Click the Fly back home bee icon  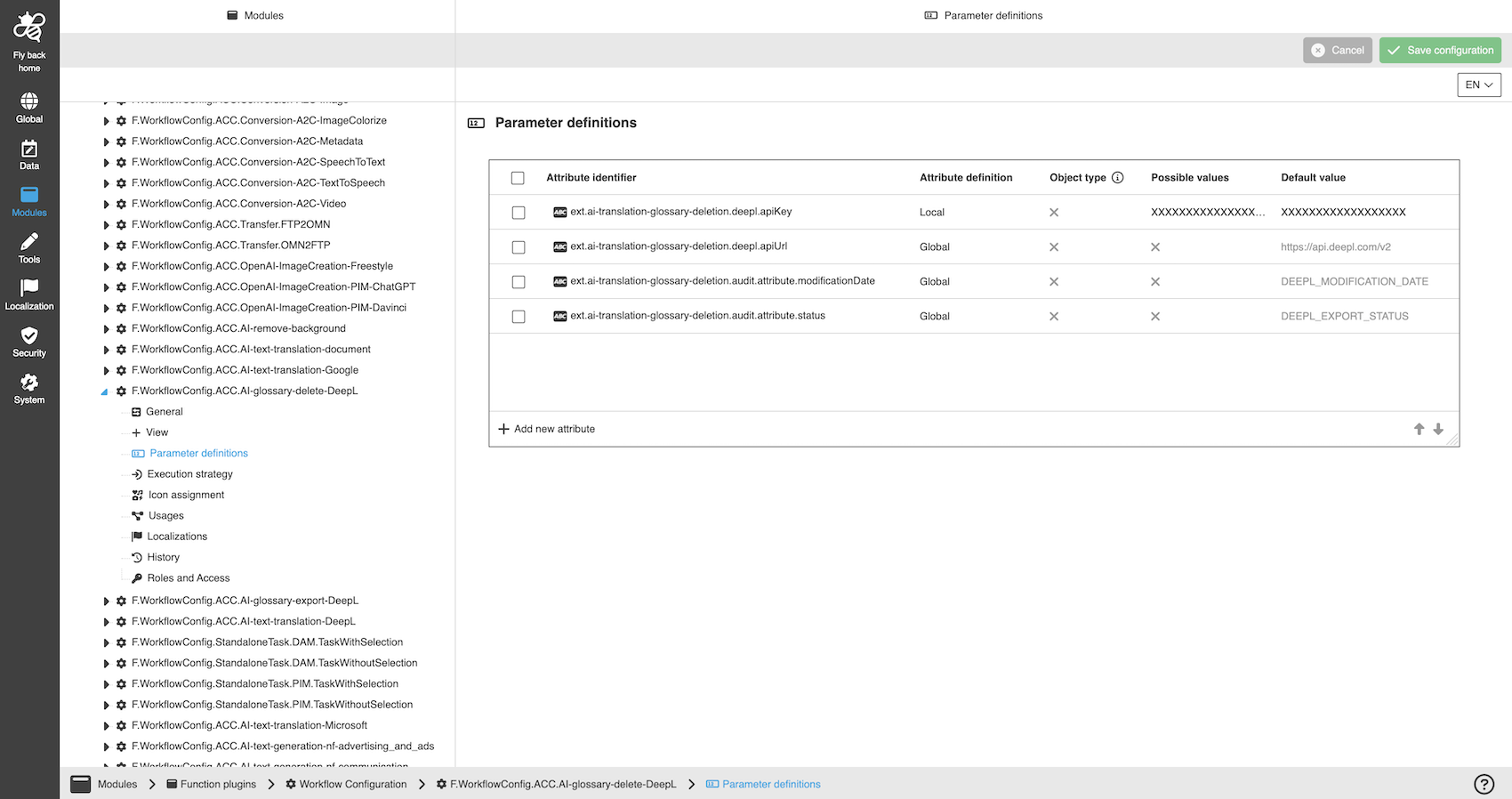point(29,28)
